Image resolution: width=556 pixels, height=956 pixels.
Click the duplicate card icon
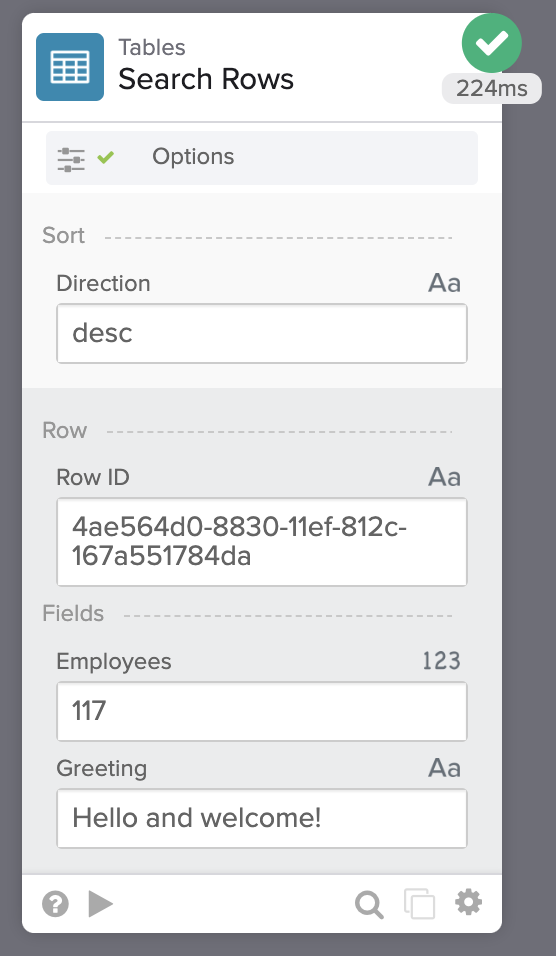tap(419, 904)
